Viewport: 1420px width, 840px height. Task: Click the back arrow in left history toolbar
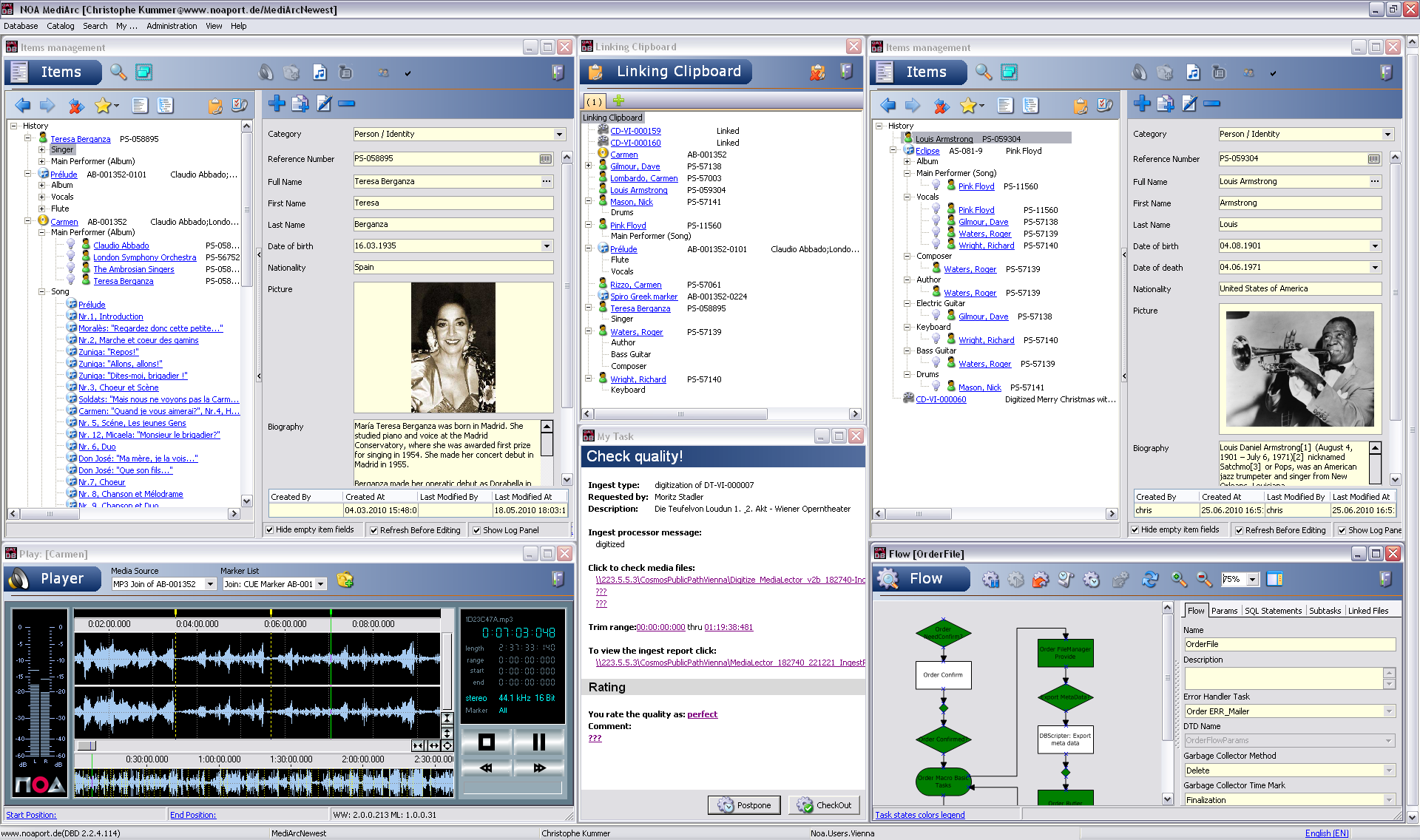22,105
